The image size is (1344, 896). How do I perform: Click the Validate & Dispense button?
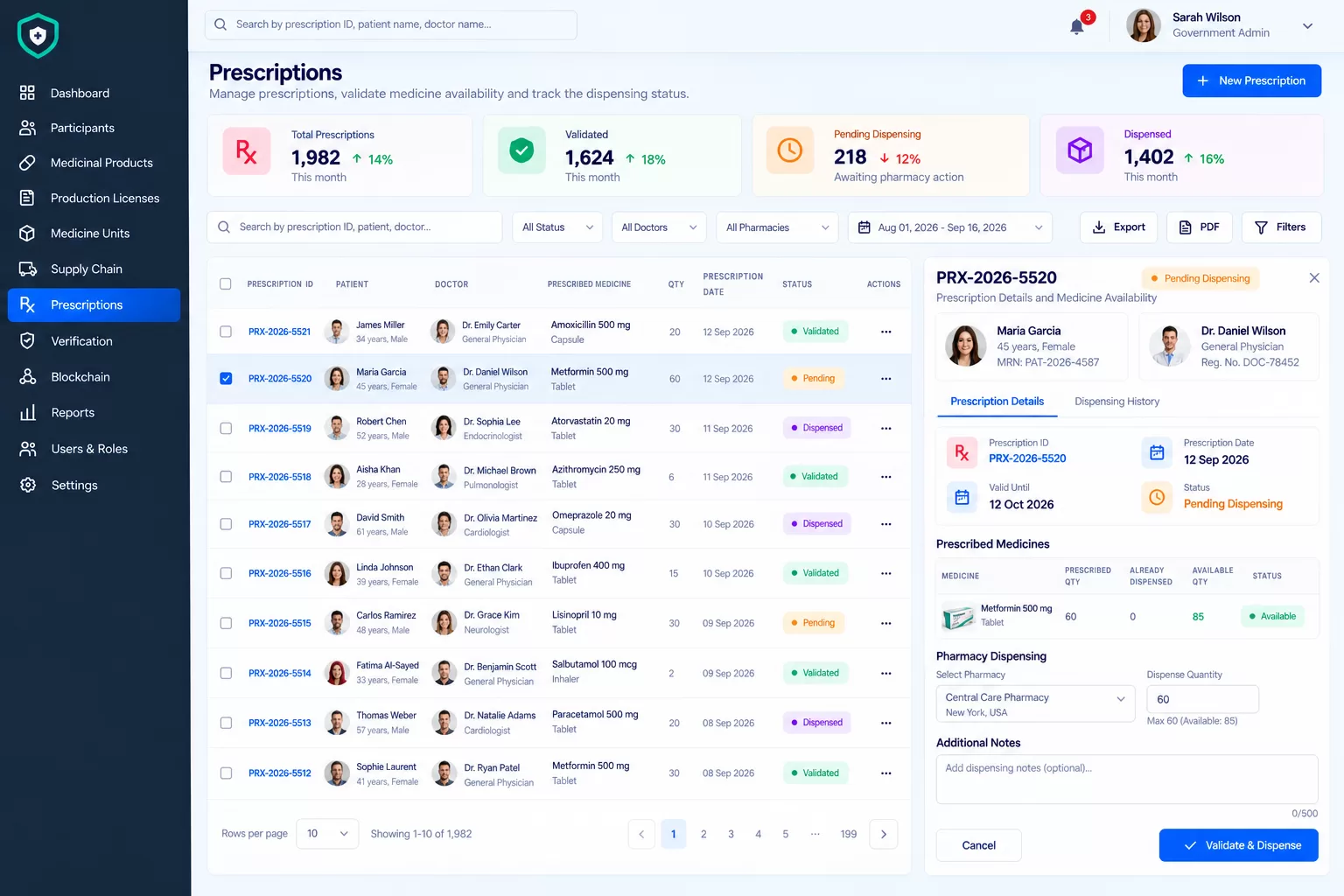coord(1238,845)
